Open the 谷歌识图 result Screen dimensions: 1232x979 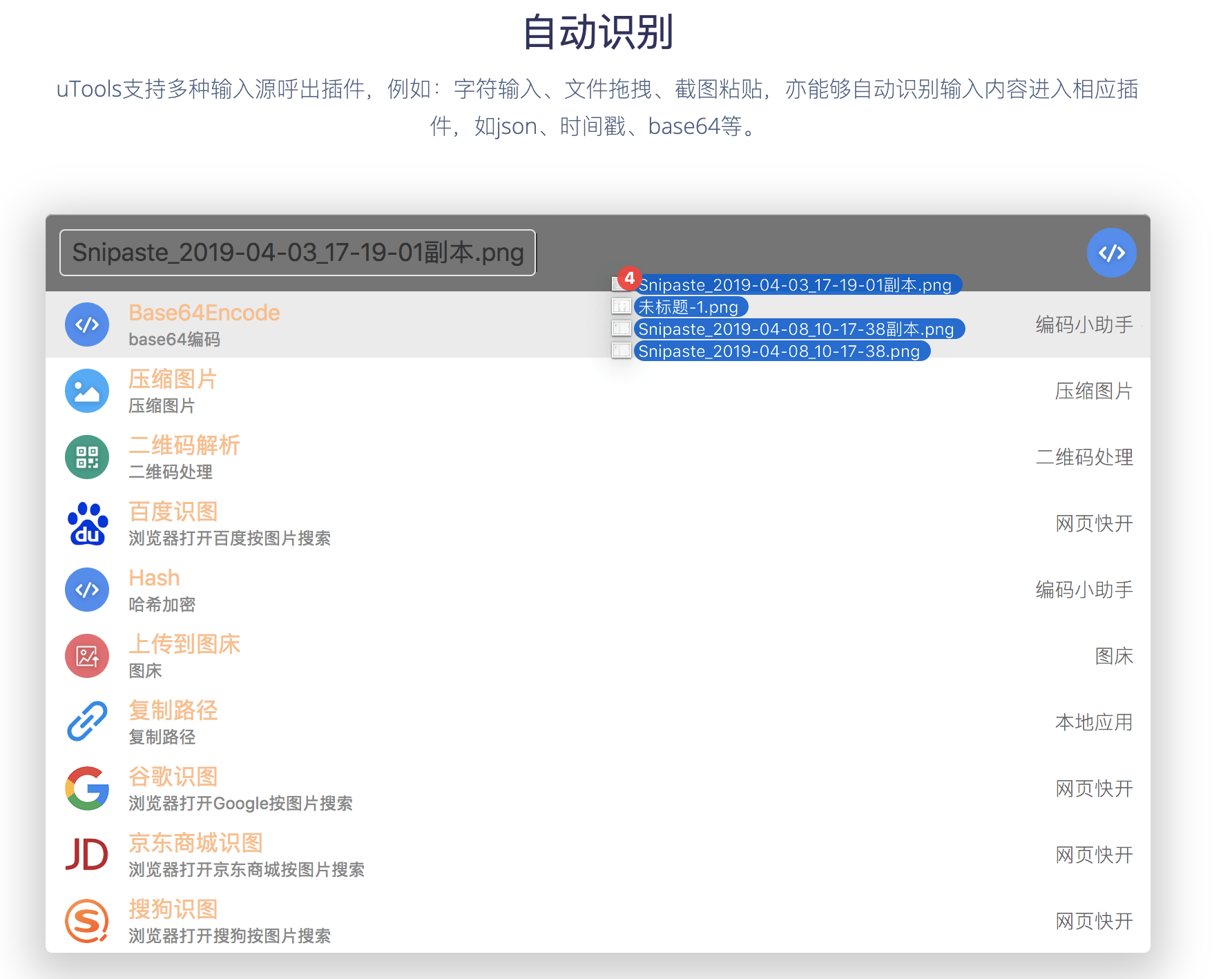click(173, 777)
